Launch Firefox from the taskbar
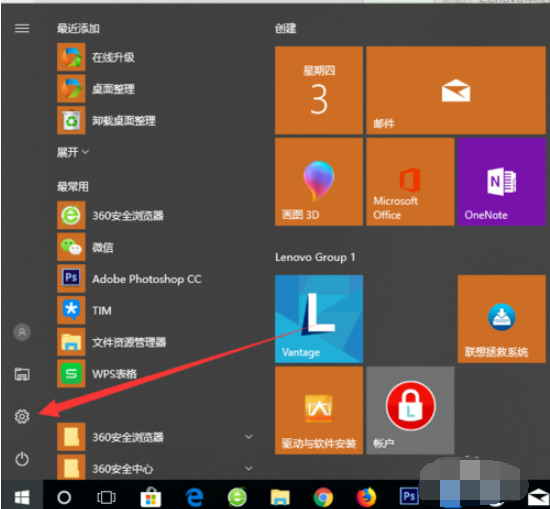Viewport: 550px width, 509px height. pos(366,497)
